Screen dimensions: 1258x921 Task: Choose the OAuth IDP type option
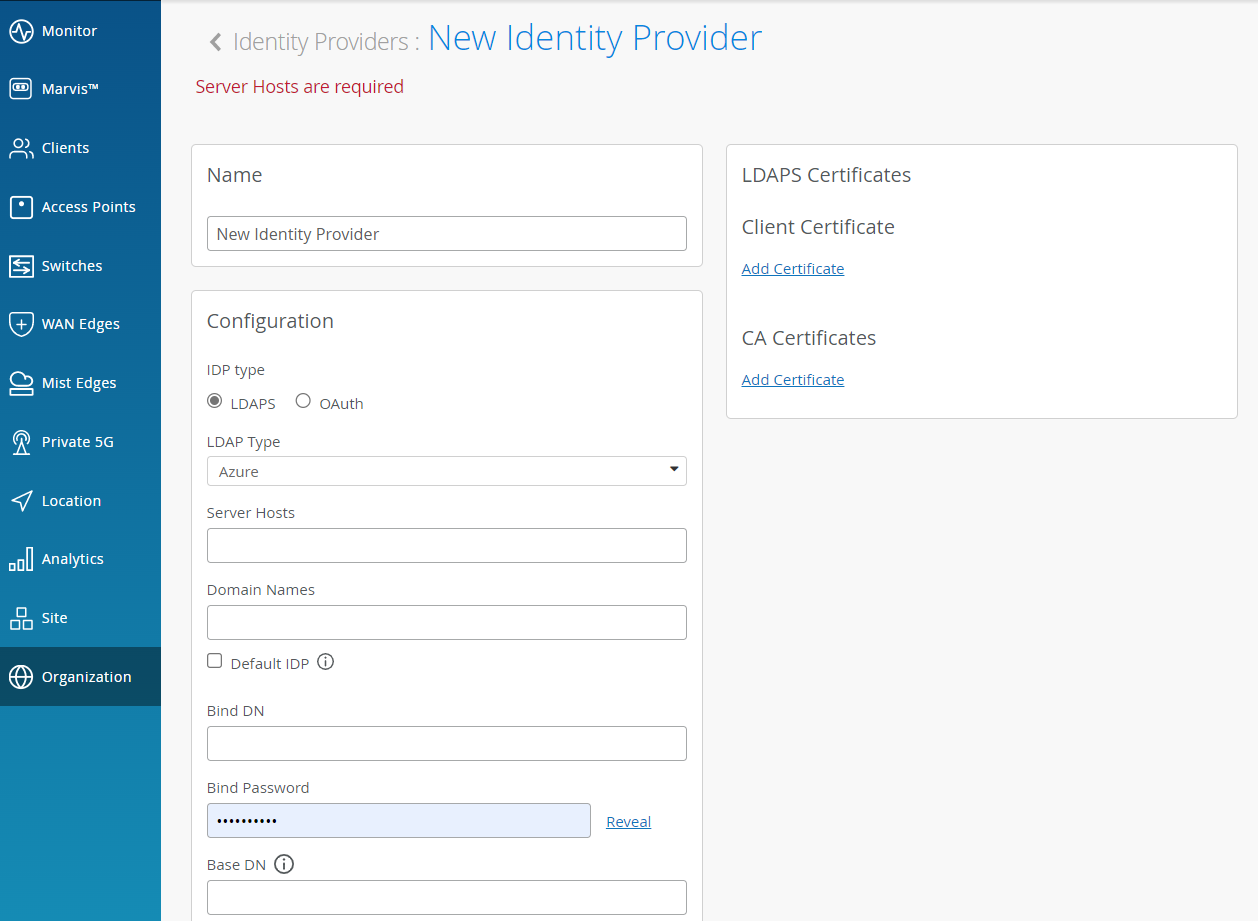pyautogui.click(x=304, y=401)
